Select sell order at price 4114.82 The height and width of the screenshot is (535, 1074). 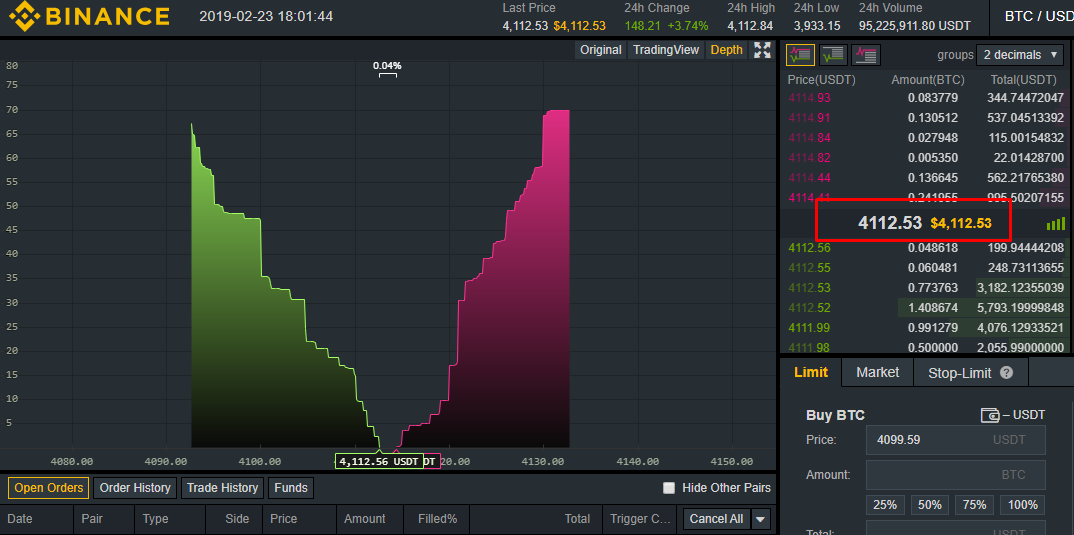927,158
